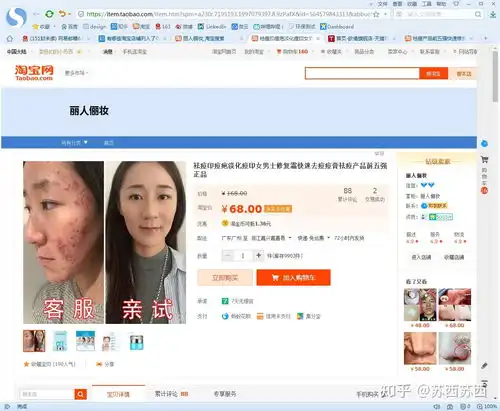Click 收藏店铺 favorite shop link
Image resolution: width=500 pixels, height=411 pixels.
(x=454, y=257)
